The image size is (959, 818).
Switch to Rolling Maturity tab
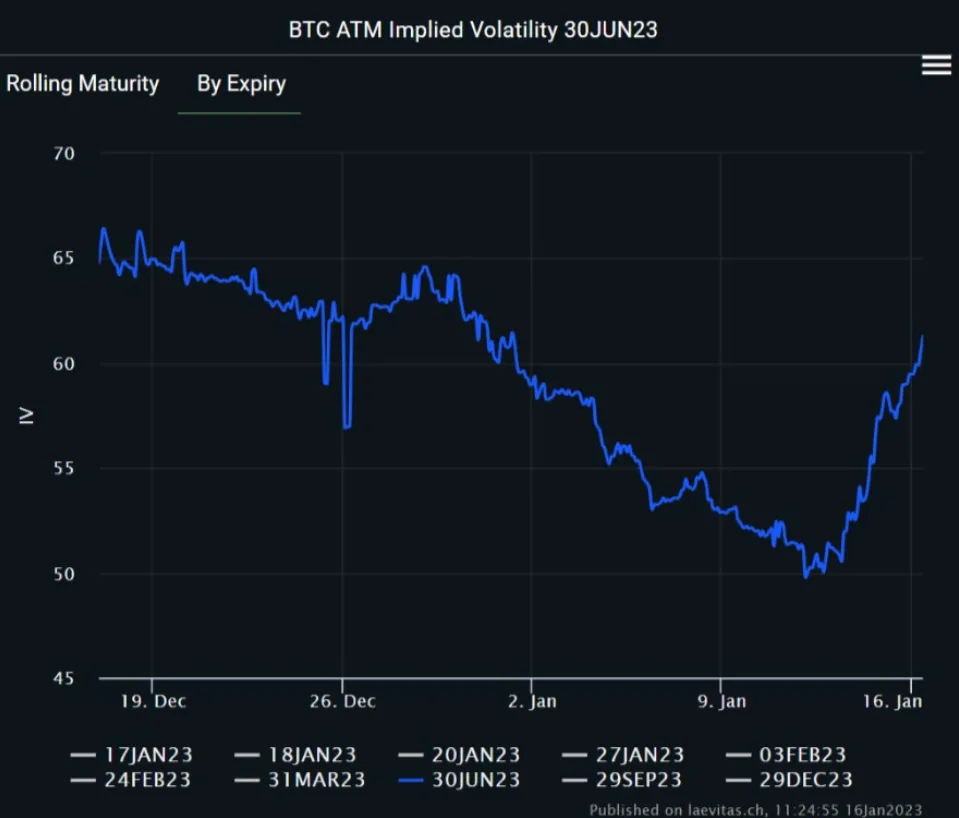pos(83,83)
